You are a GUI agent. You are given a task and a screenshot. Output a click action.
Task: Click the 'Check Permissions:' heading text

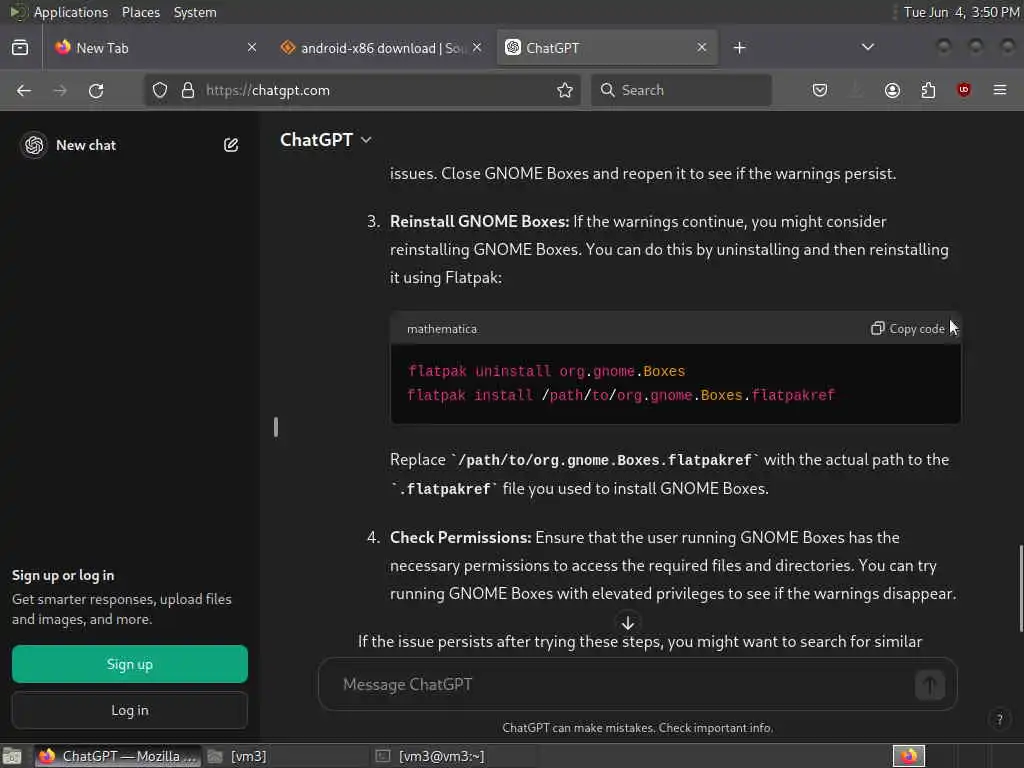(460, 537)
